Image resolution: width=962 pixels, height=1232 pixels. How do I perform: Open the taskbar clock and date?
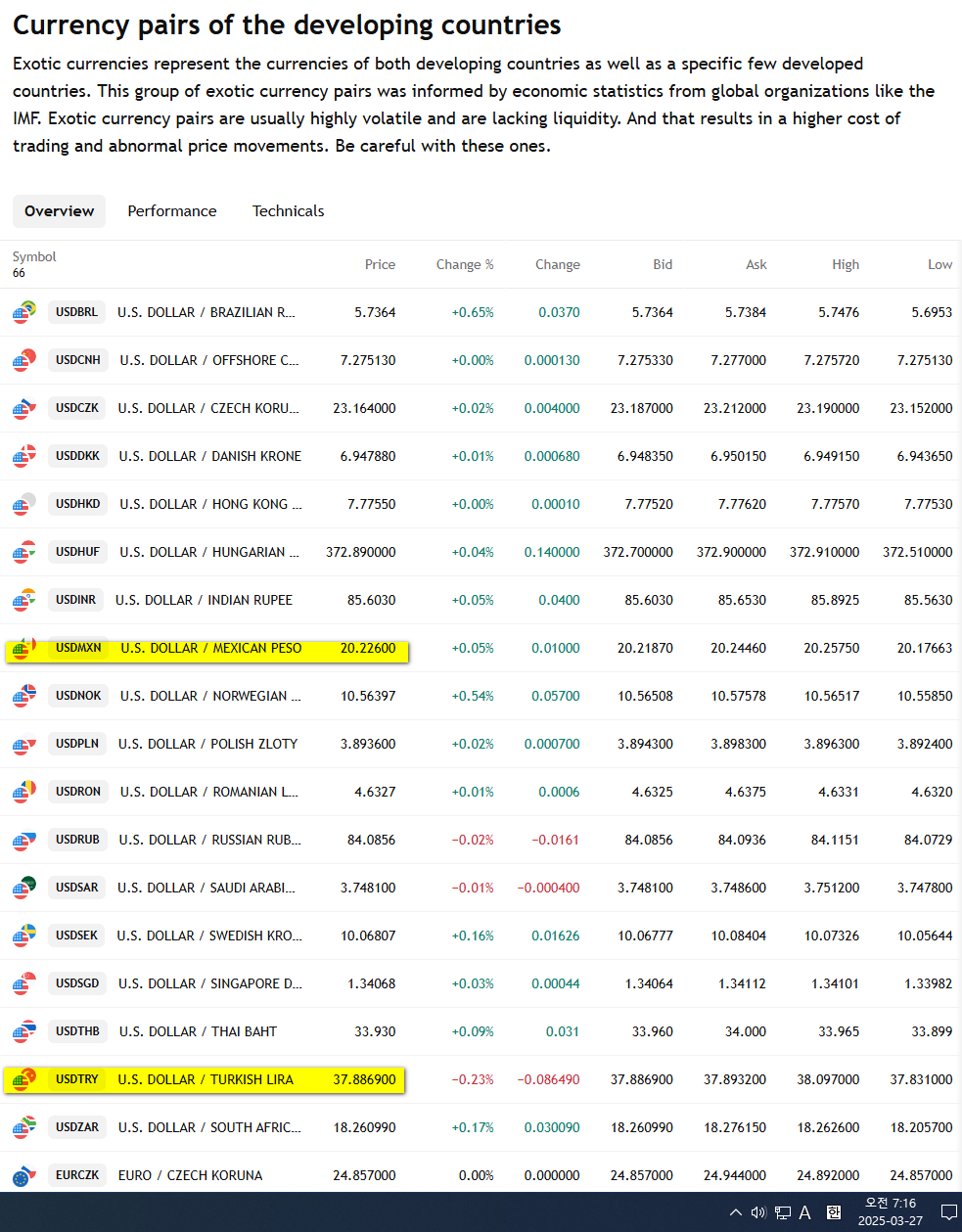coord(891,1212)
